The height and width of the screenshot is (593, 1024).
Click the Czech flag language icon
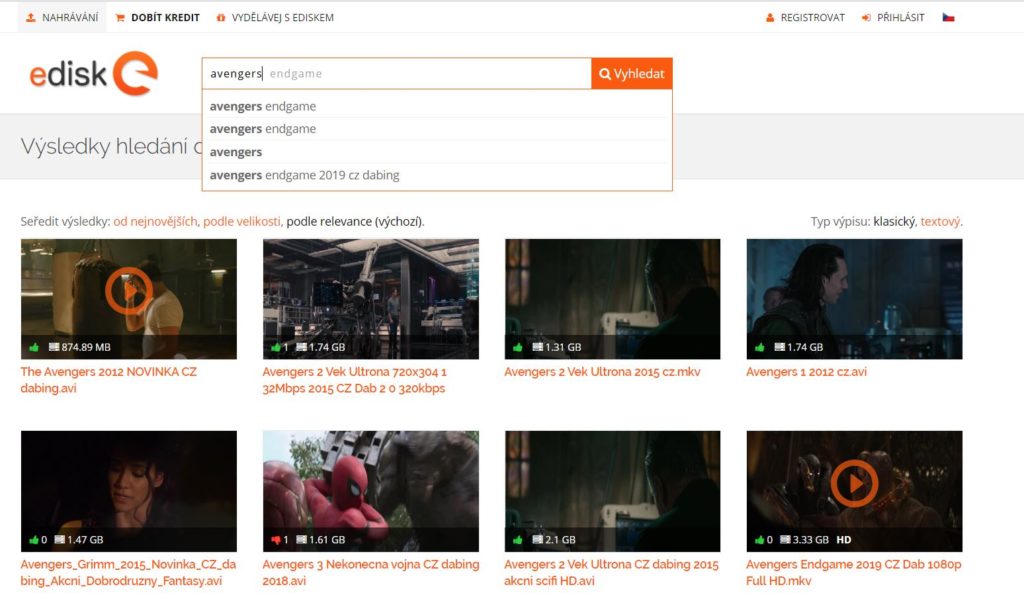(948, 18)
